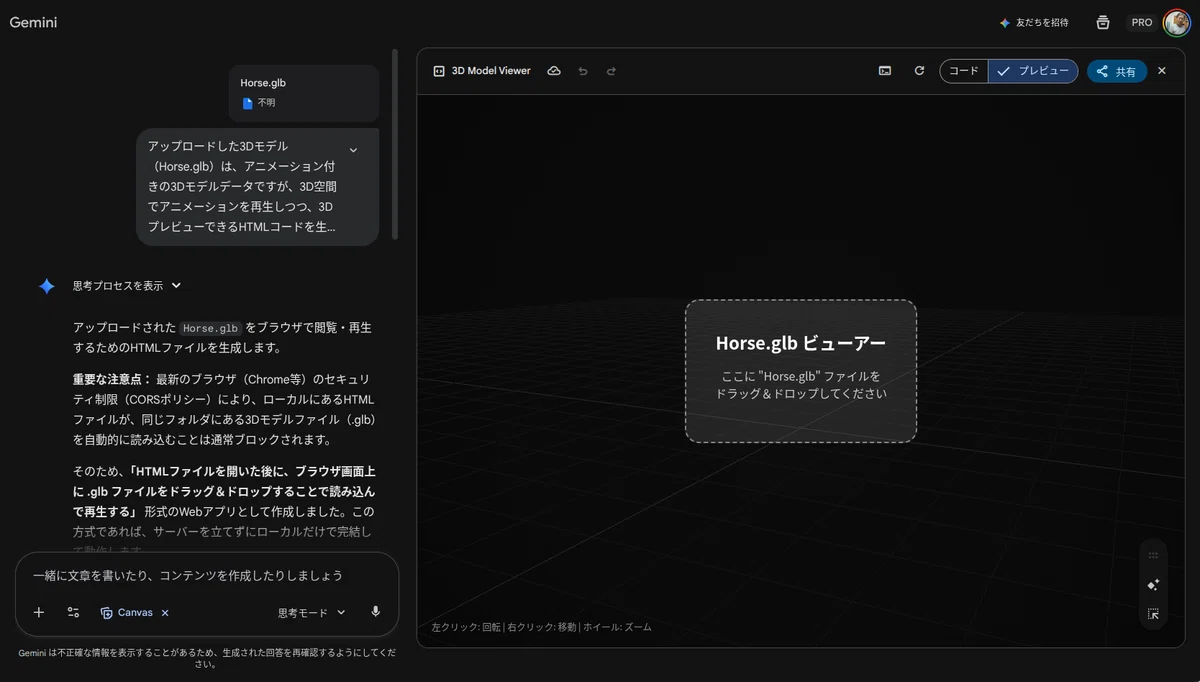Open the 思考モード dropdown
The image size is (1200, 682).
point(311,612)
